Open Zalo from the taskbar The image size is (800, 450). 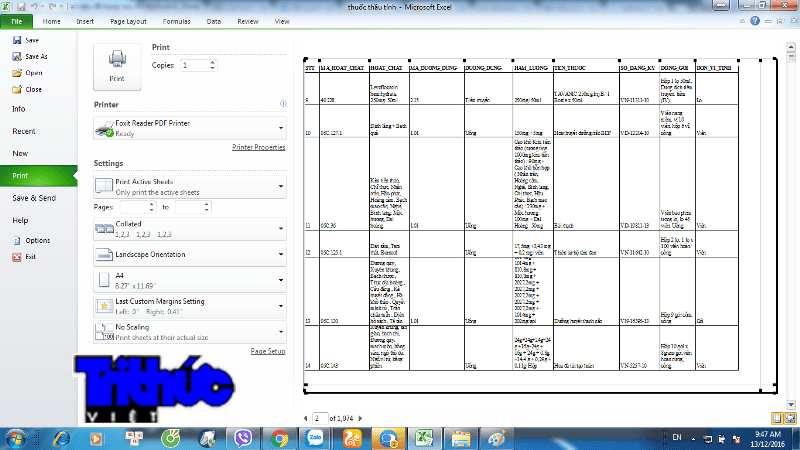coord(315,439)
